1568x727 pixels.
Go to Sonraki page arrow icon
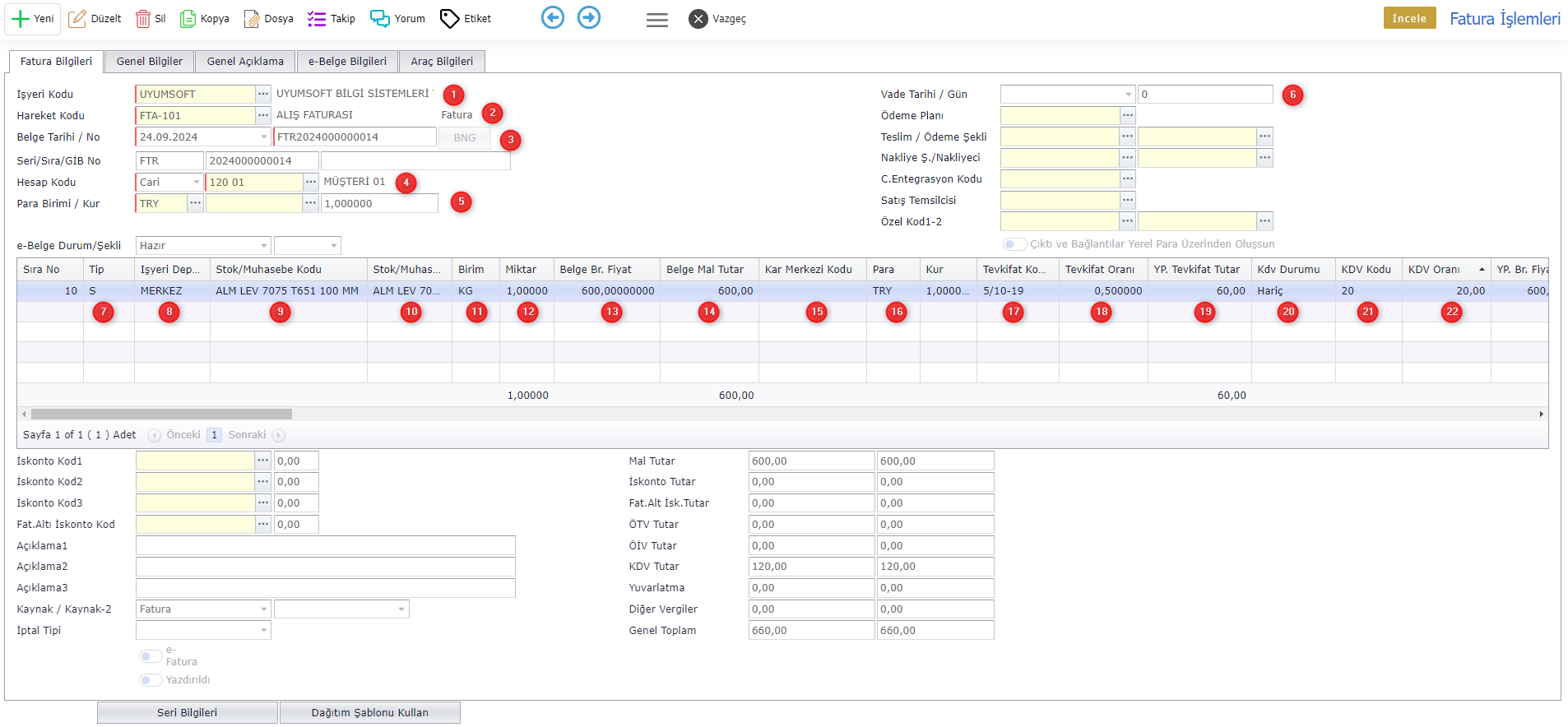tap(279, 436)
